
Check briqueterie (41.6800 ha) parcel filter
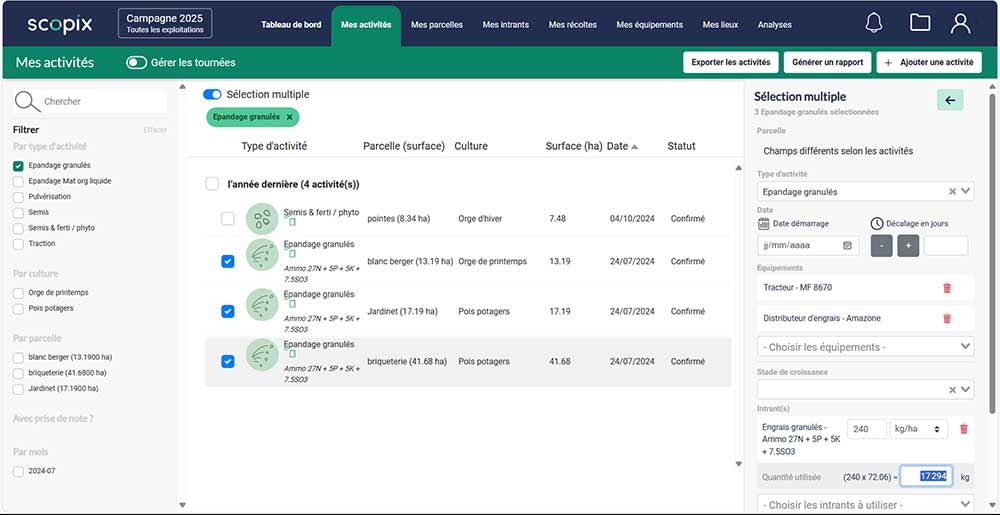(18, 373)
